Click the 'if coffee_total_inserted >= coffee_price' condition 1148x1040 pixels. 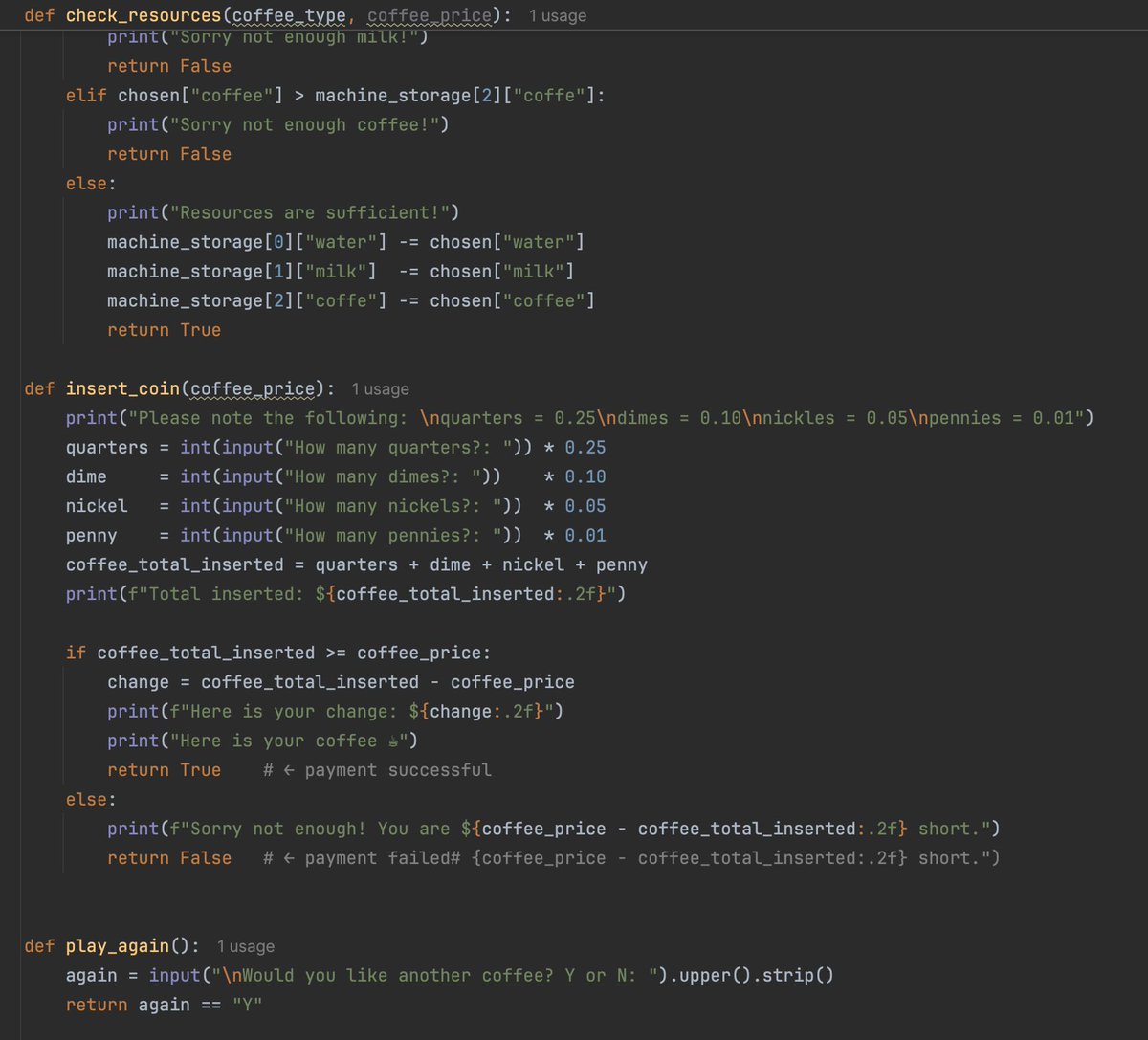point(278,653)
